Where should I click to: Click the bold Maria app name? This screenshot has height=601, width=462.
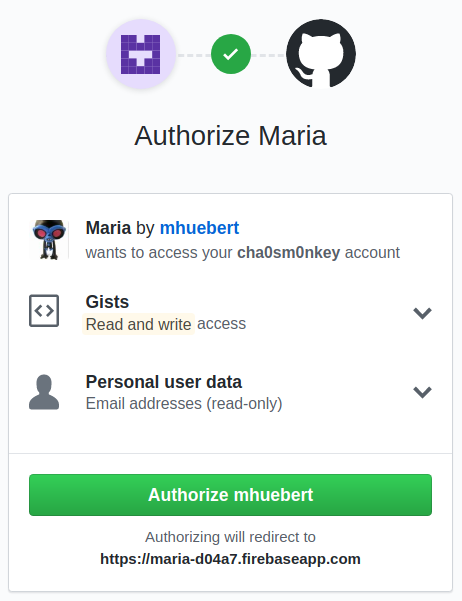coord(108,228)
